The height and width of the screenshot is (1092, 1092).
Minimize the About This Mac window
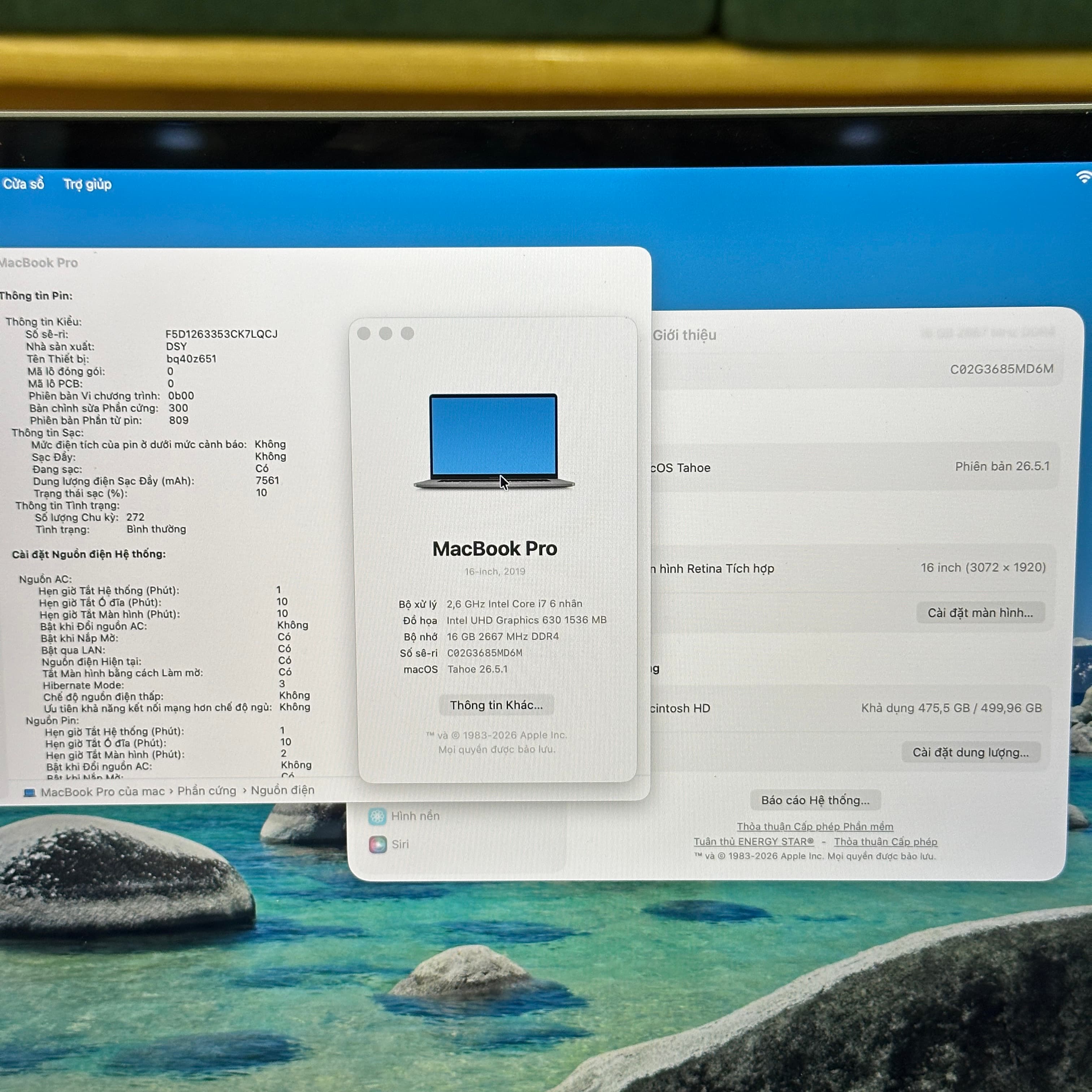point(385,333)
